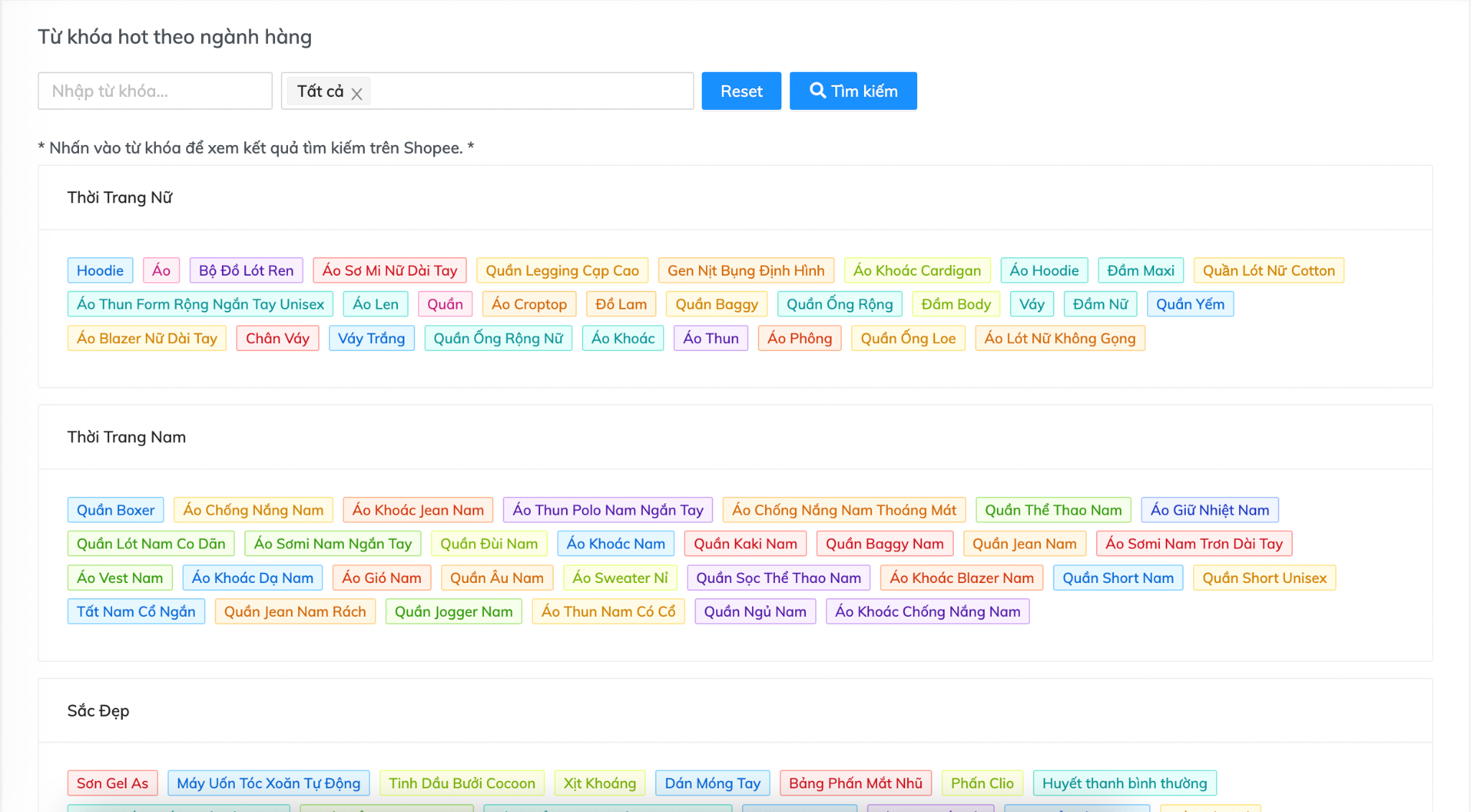This screenshot has width=1471, height=812.
Task: Open the category selection dropdown field
Action: [530, 91]
